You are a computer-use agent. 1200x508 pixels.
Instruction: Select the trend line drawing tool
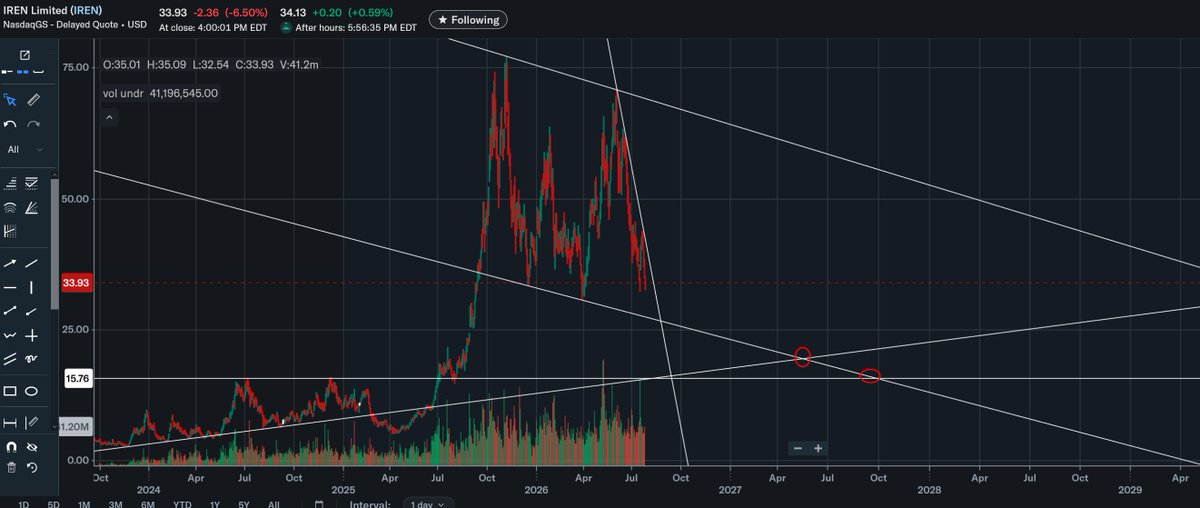[32, 263]
